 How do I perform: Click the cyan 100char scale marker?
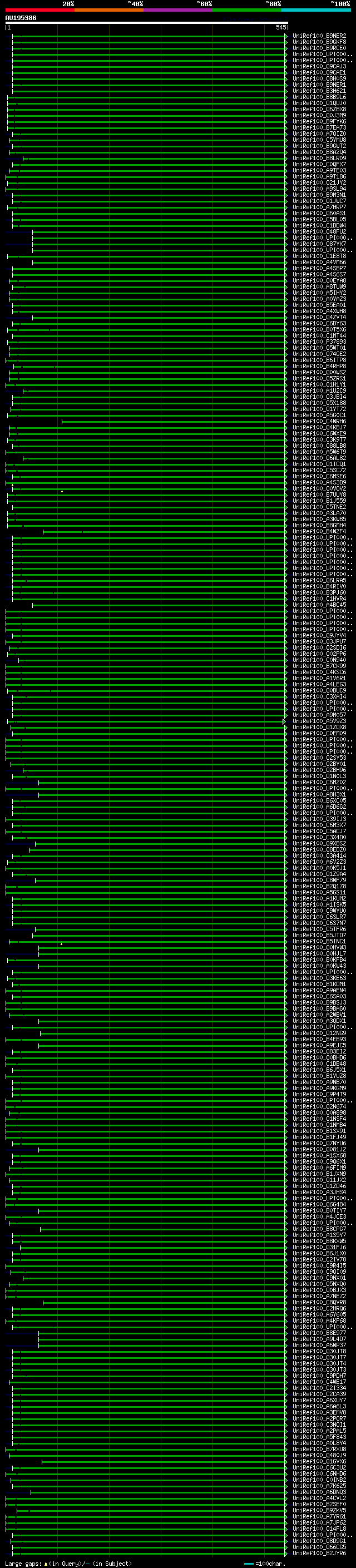pyautogui.click(x=249, y=1564)
